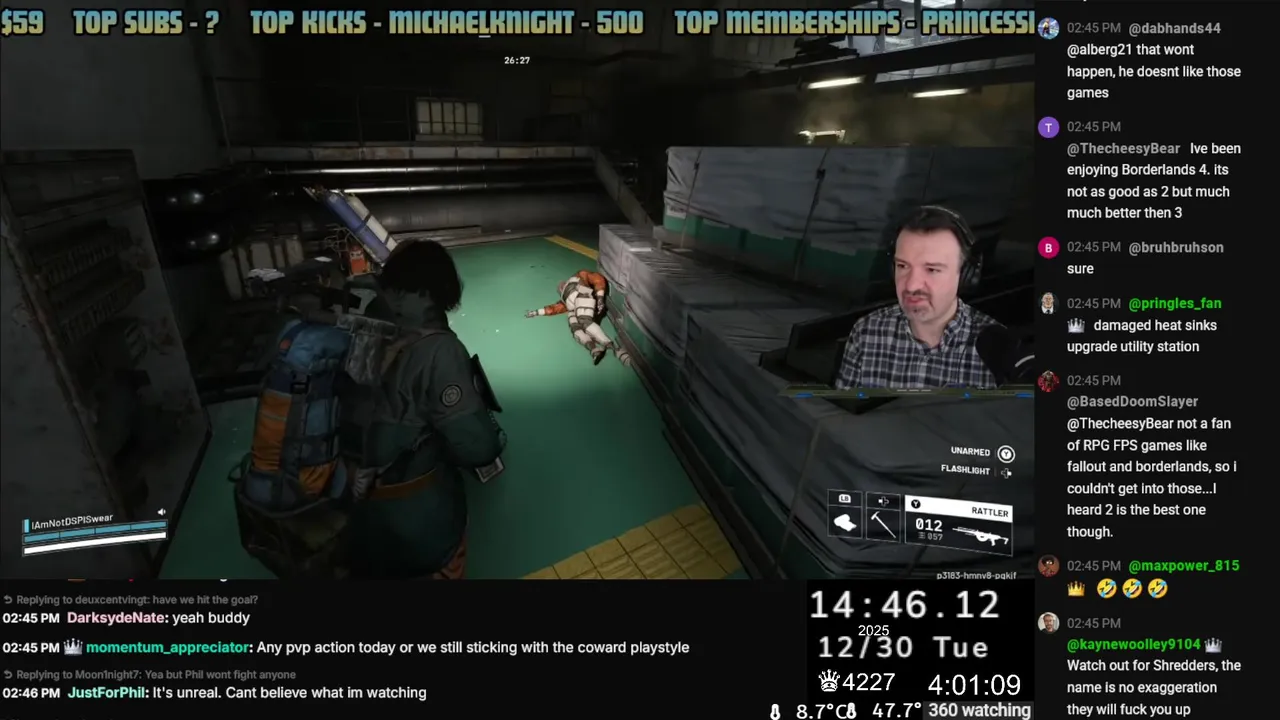Screen dimensions: 1280x720
Task: Click DarksydeNate's name in bottom chat
Action: [x=115, y=618]
